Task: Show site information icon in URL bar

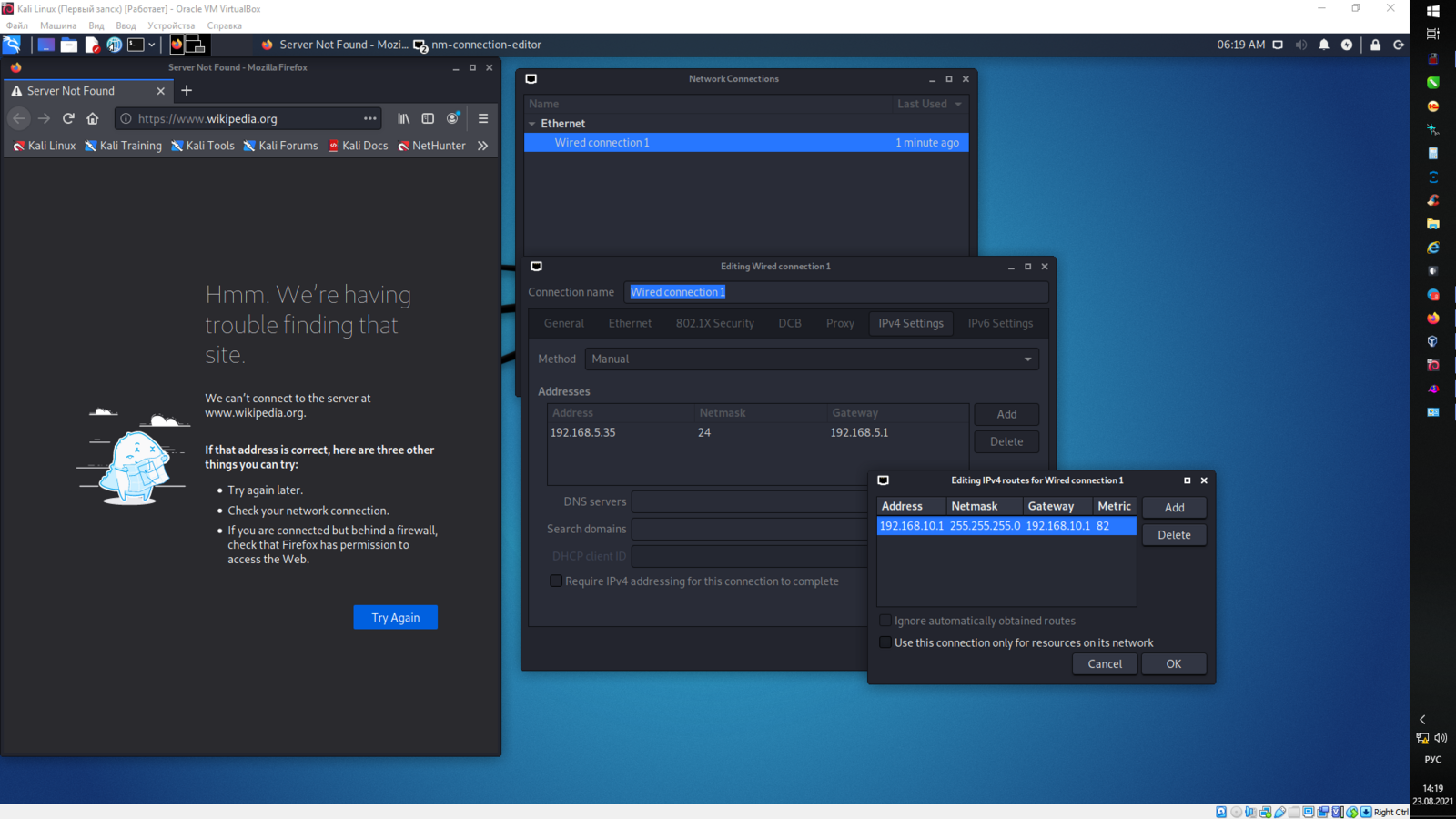Action: pos(126,118)
